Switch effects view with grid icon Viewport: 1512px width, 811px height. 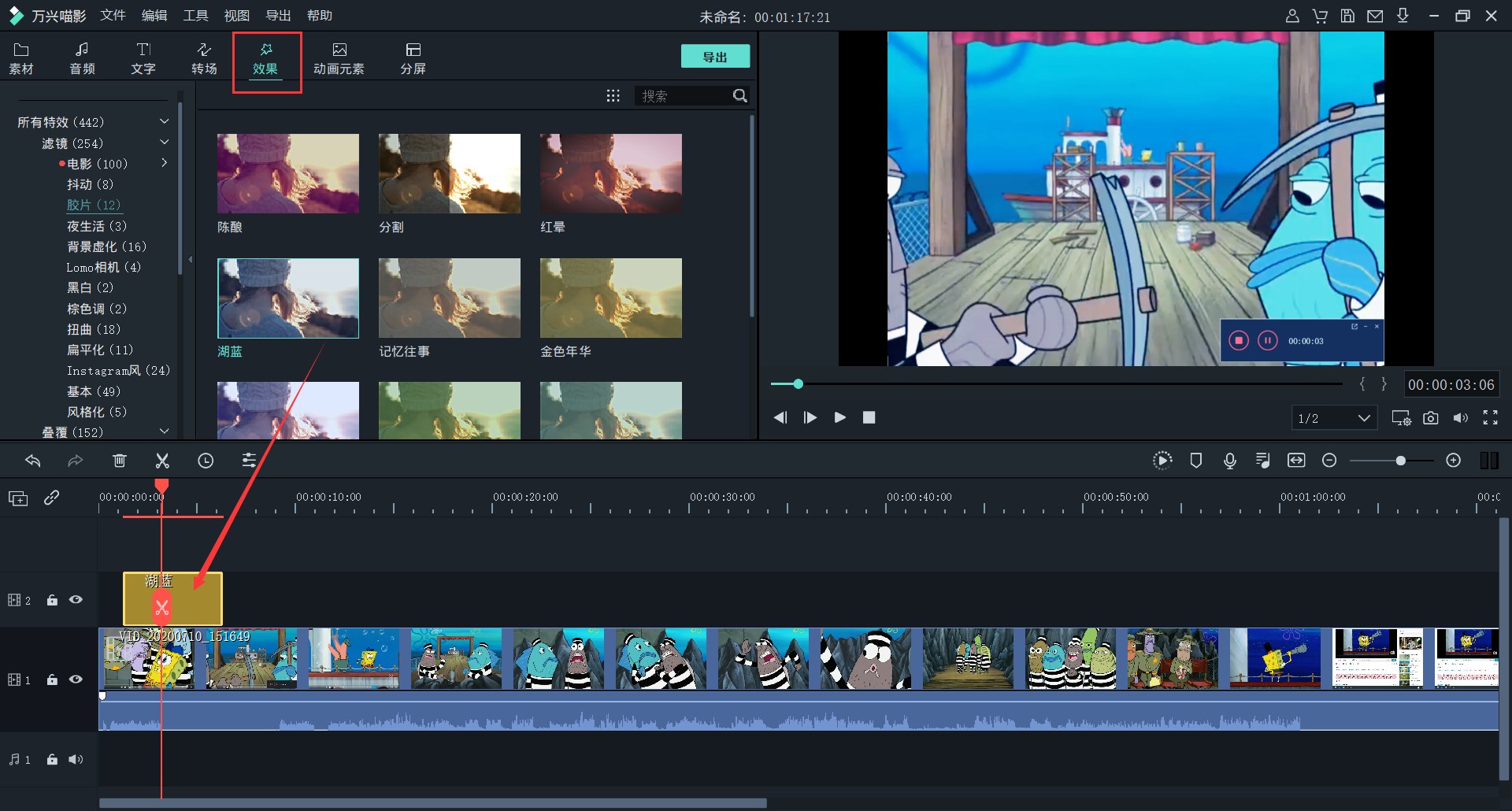[x=613, y=96]
